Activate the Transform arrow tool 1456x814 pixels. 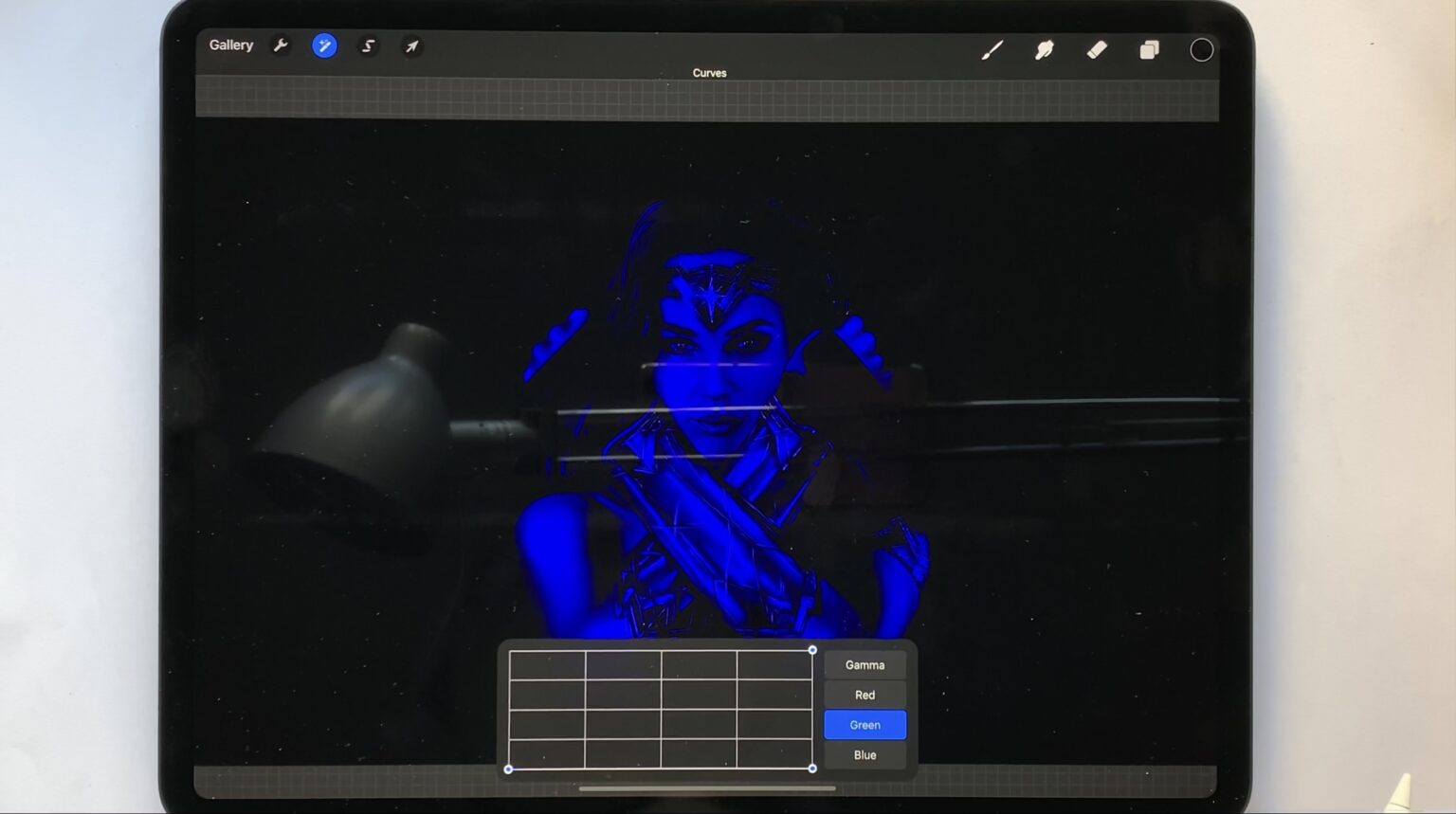point(411,45)
